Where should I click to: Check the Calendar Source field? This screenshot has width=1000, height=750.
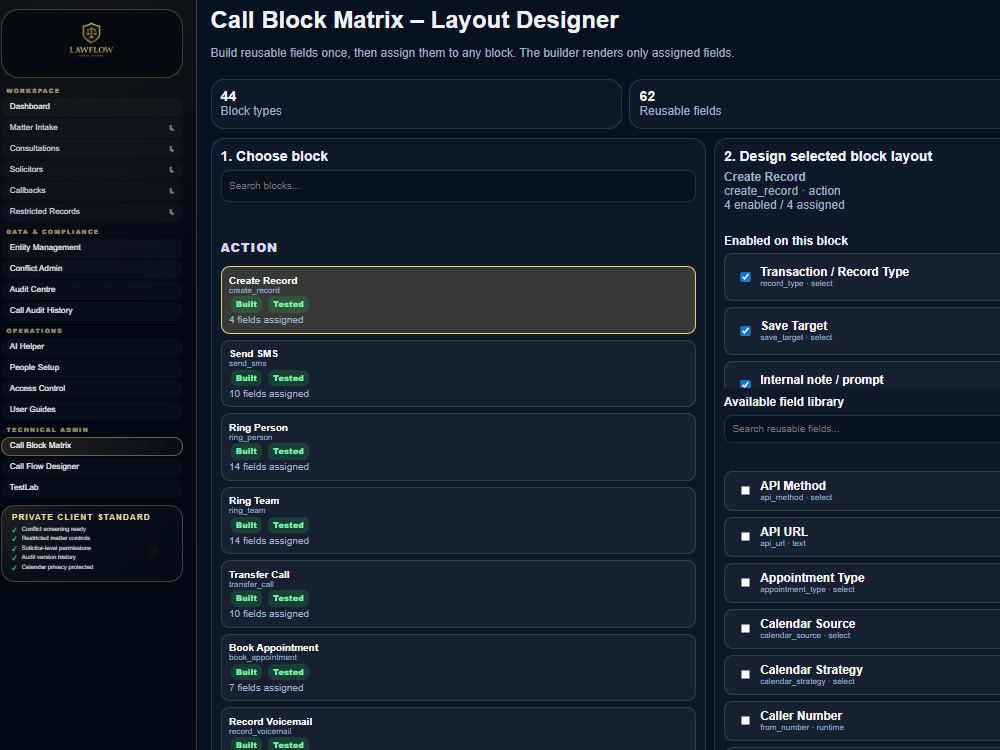click(745, 628)
